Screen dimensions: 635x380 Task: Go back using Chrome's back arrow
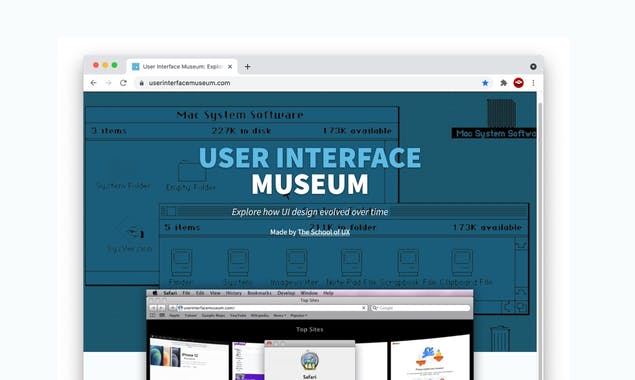94,83
